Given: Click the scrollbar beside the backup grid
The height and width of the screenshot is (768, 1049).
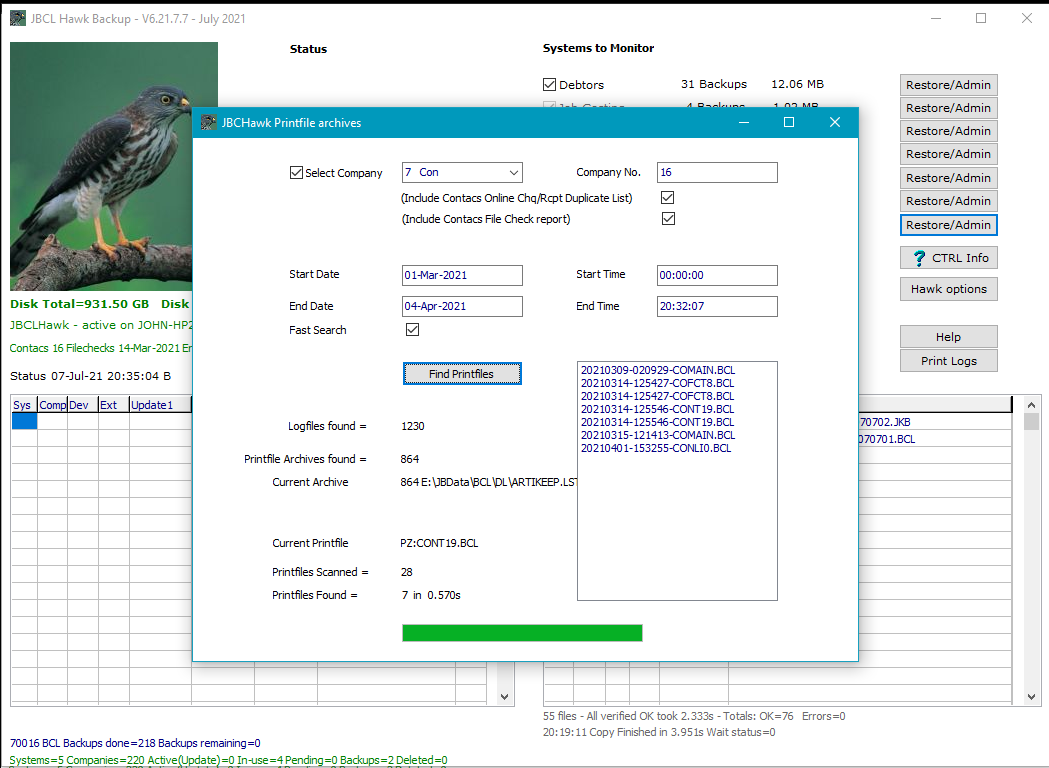Looking at the screenshot, I should click(x=1031, y=550).
